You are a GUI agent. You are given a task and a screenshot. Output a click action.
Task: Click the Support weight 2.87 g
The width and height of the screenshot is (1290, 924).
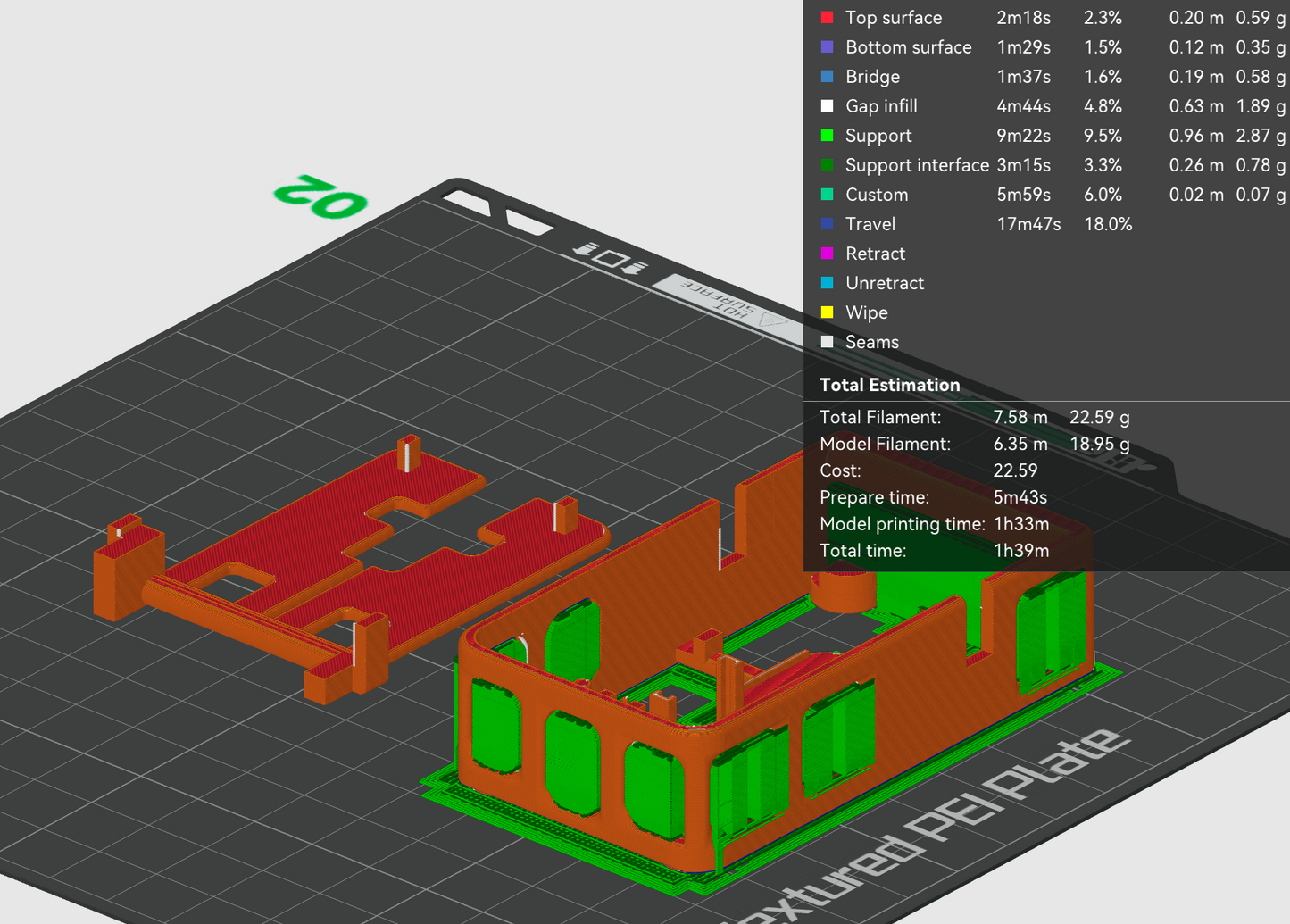1261,136
